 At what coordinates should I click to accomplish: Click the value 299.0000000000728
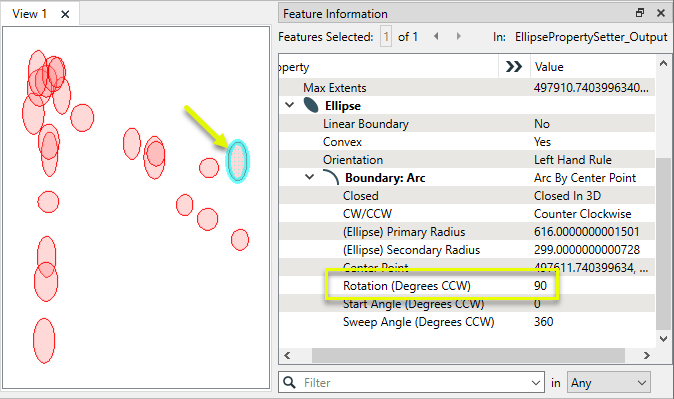pyautogui.click(x=587, y=250)
